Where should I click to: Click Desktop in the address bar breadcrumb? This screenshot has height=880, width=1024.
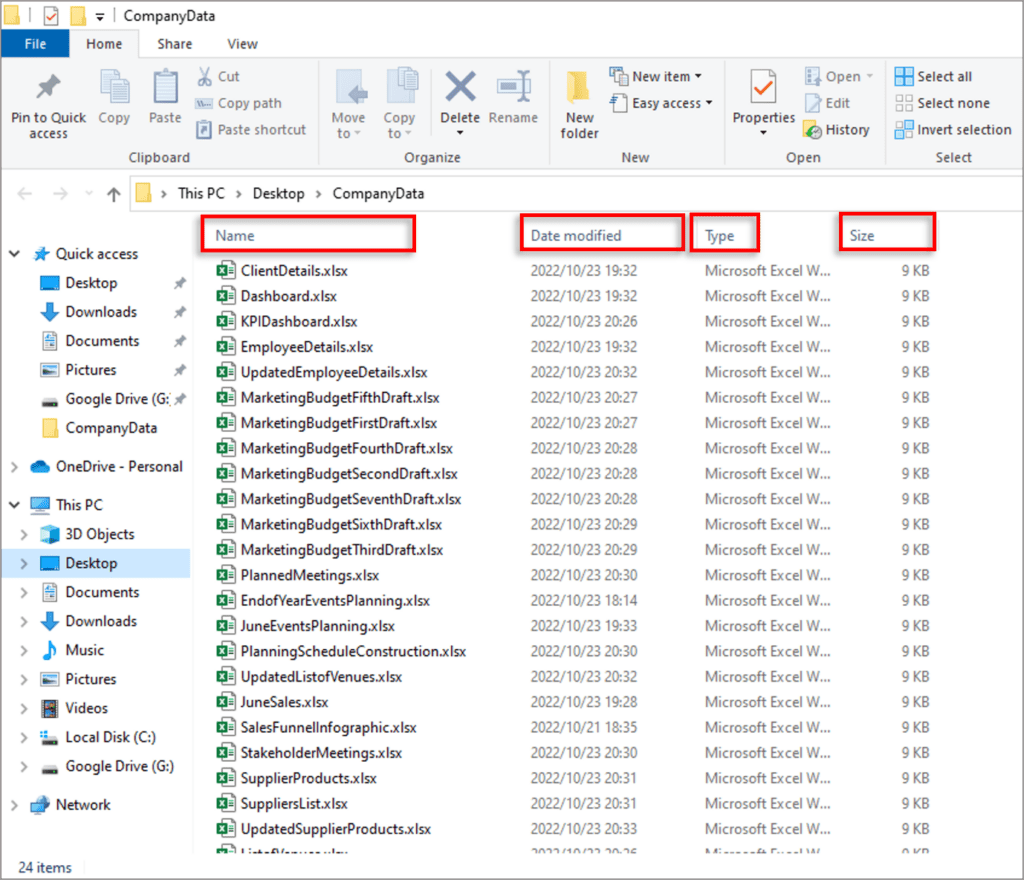tap(279, 194)
